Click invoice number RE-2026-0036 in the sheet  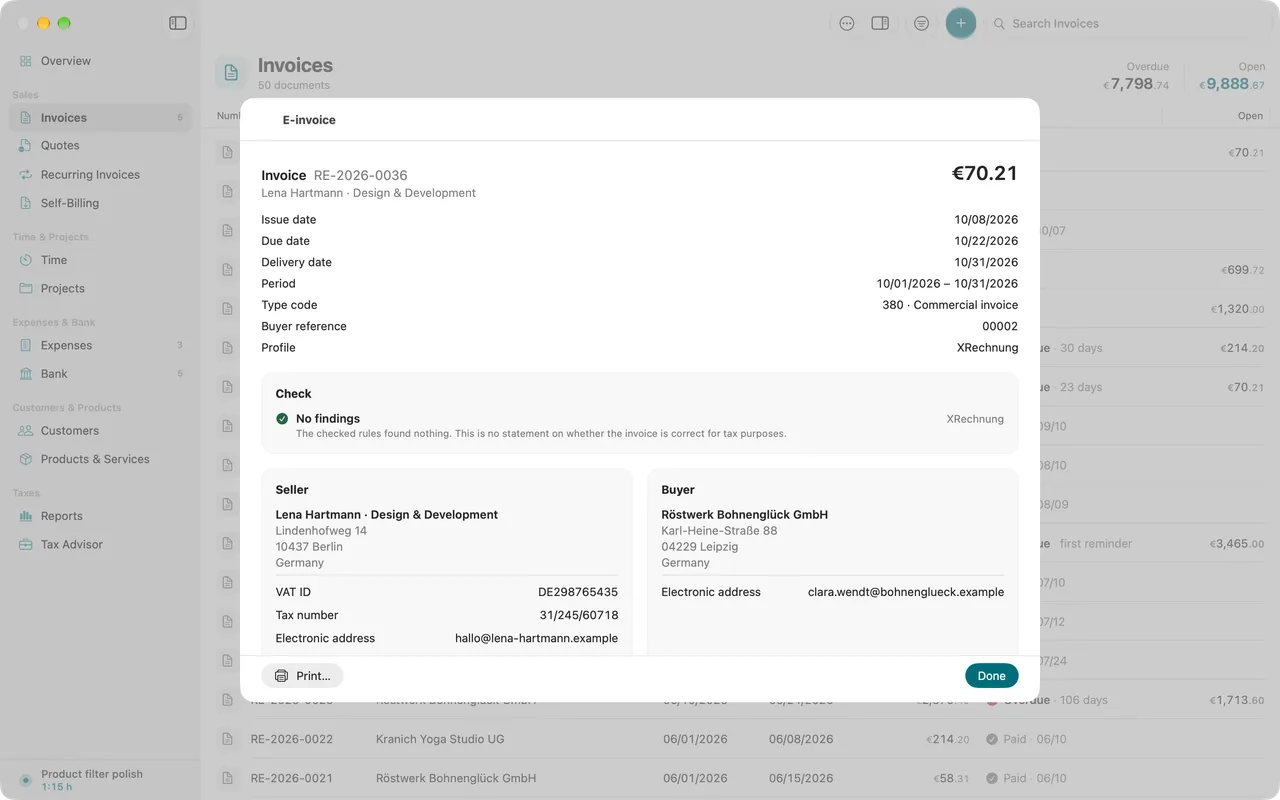click(361, 175)
